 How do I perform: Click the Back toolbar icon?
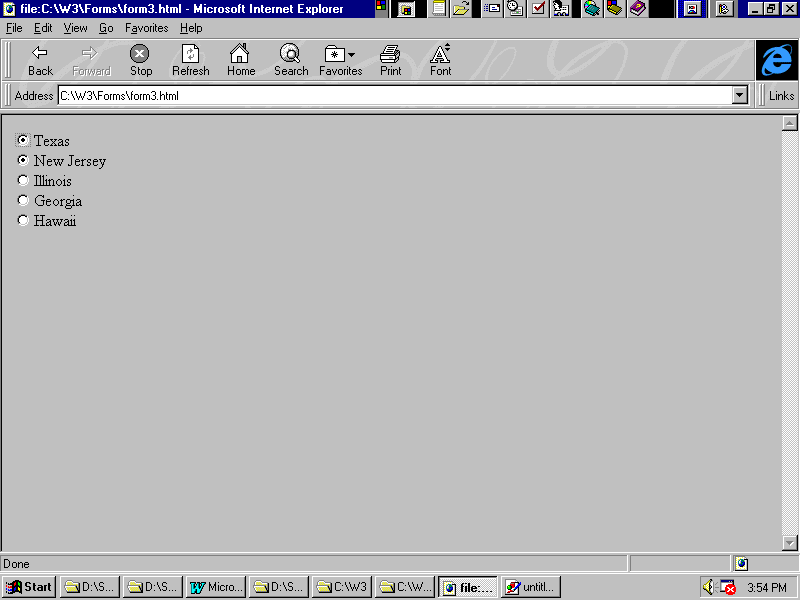(40, 59)
